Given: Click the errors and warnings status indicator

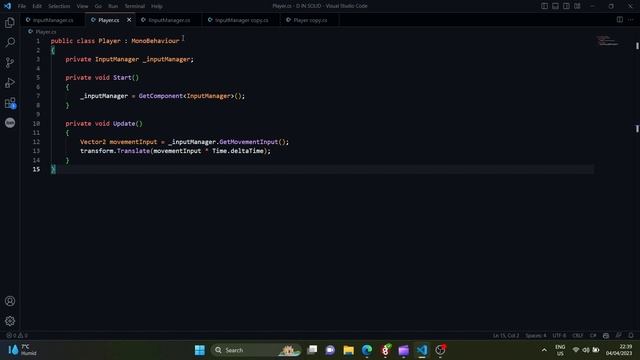Looking at the screenshot, I should click(x=17, y=336).
